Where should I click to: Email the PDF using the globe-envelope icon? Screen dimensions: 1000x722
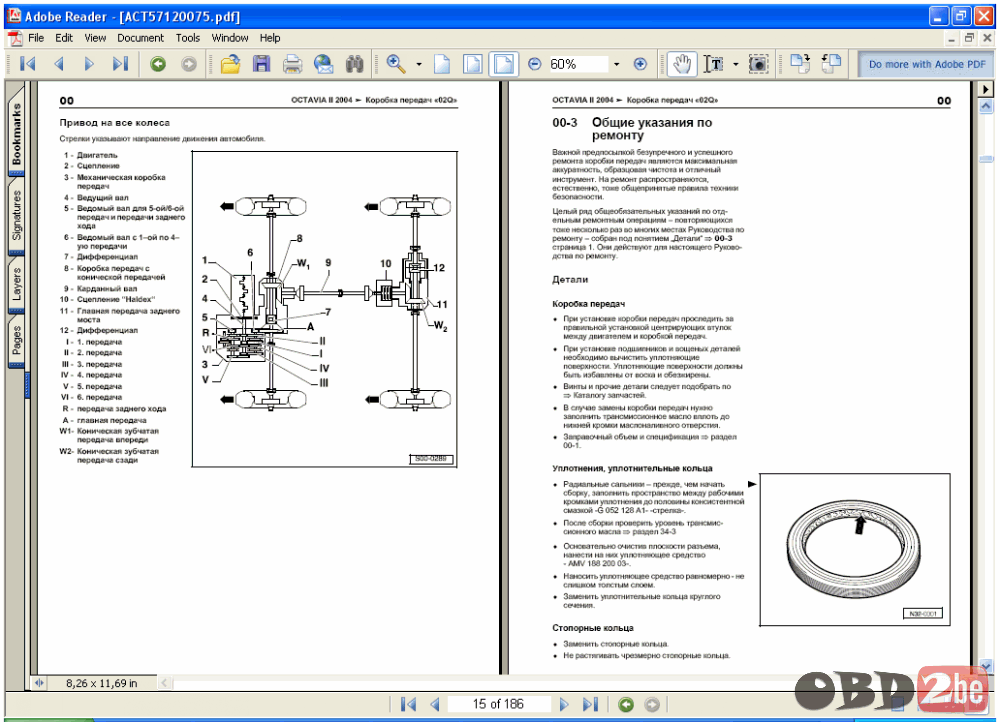tap(323, 64)
